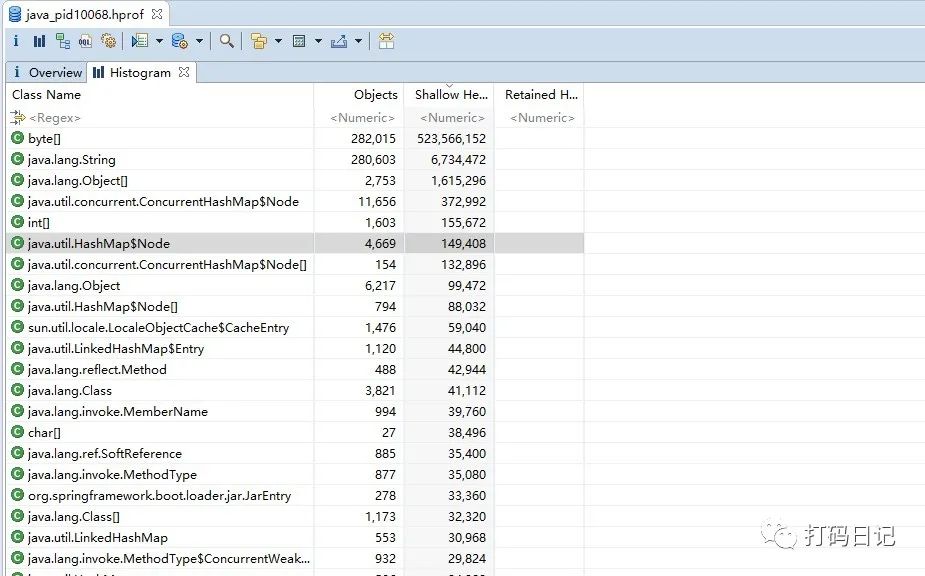Click the run reports toolbar icon
925x576 pixels.
(140, 41)
